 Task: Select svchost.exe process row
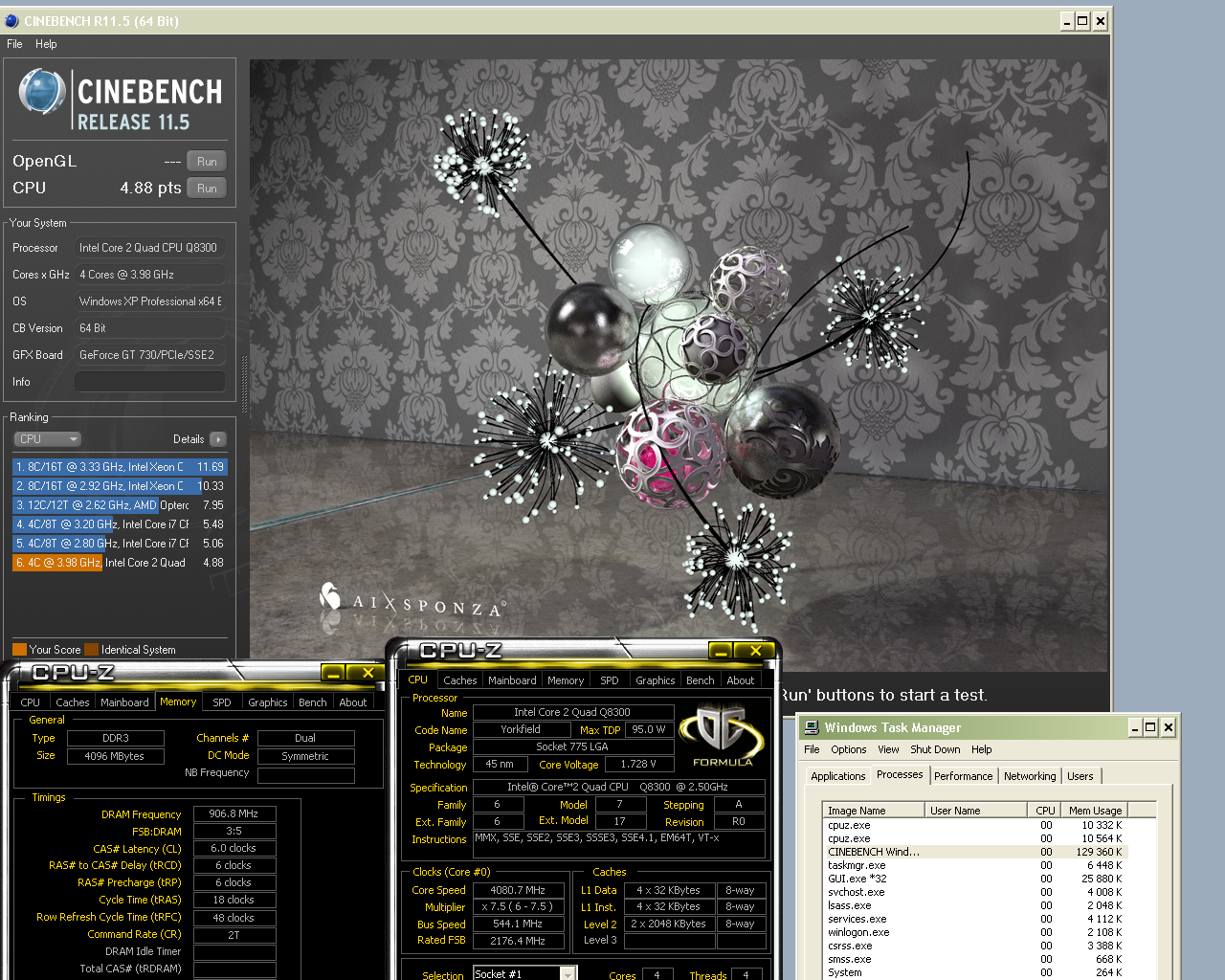(975, 892)
